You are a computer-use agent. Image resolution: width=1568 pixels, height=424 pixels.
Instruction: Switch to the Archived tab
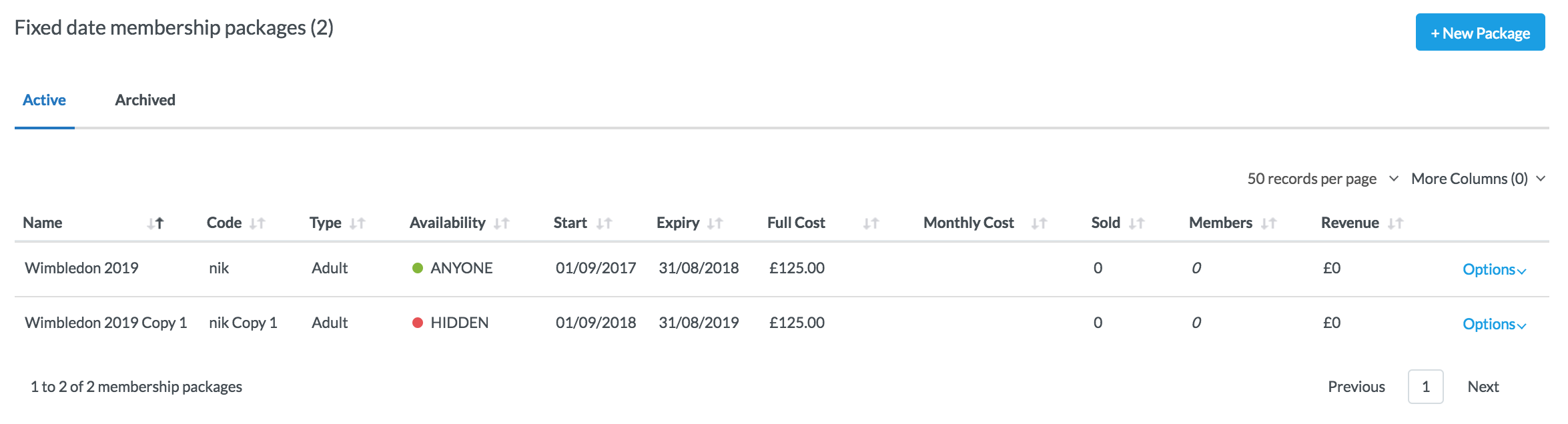click(x=145, y=100)
